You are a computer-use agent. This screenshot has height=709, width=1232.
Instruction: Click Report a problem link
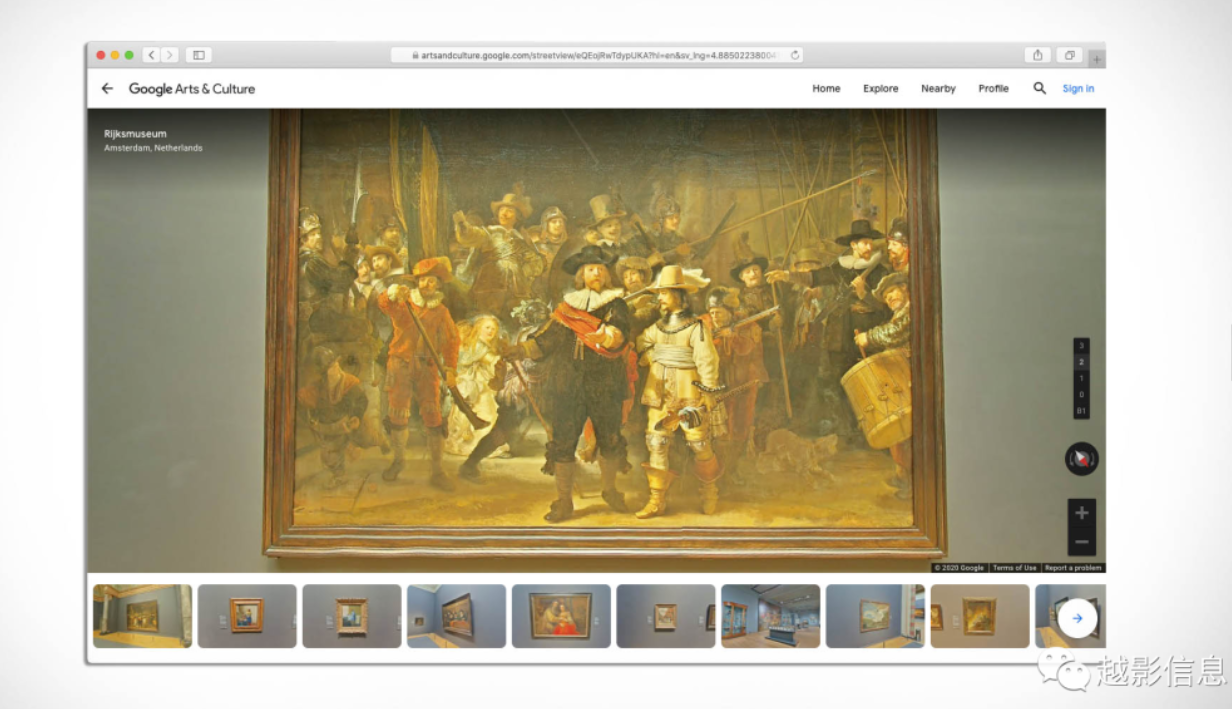coord(1073,568)
